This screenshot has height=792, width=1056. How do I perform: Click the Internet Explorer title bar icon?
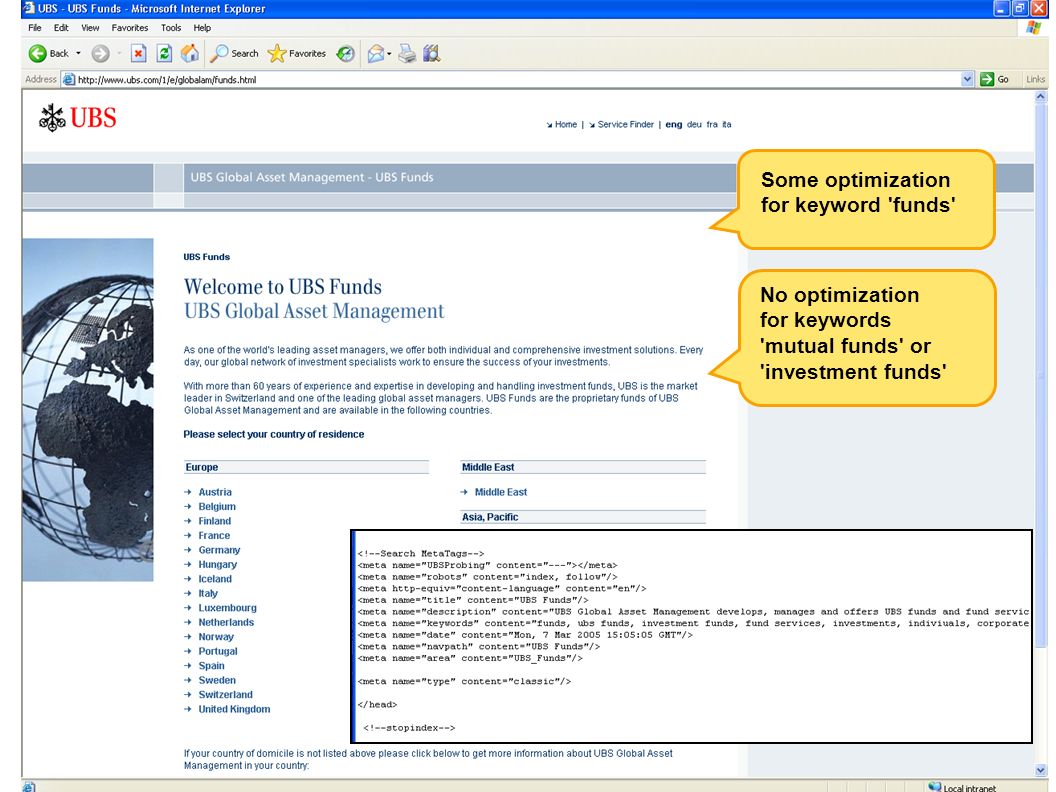(29, 8)
